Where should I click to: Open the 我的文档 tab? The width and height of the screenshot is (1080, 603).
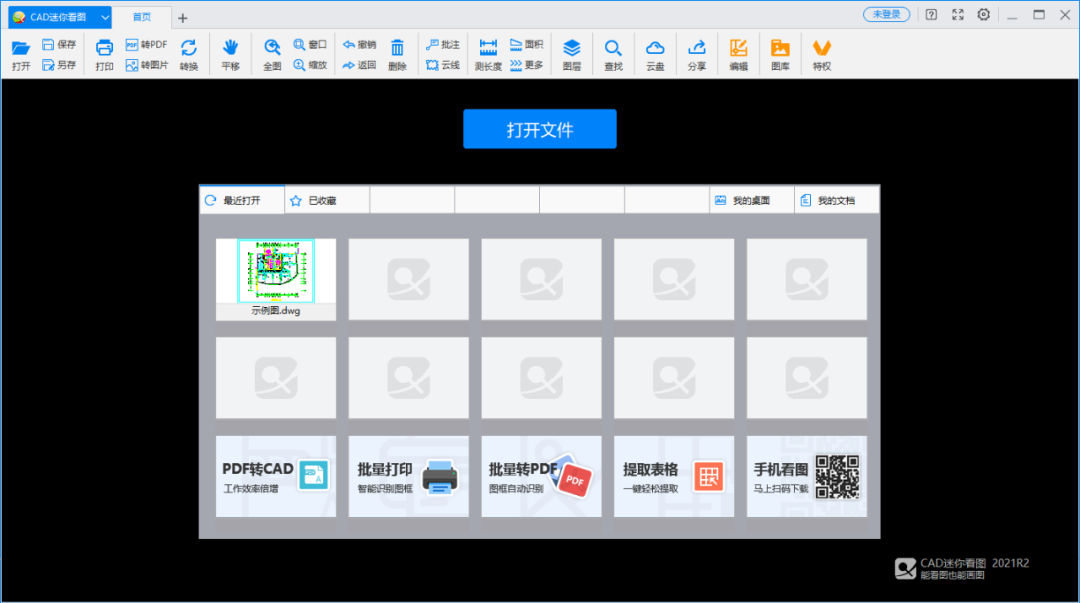click(837, 201)
